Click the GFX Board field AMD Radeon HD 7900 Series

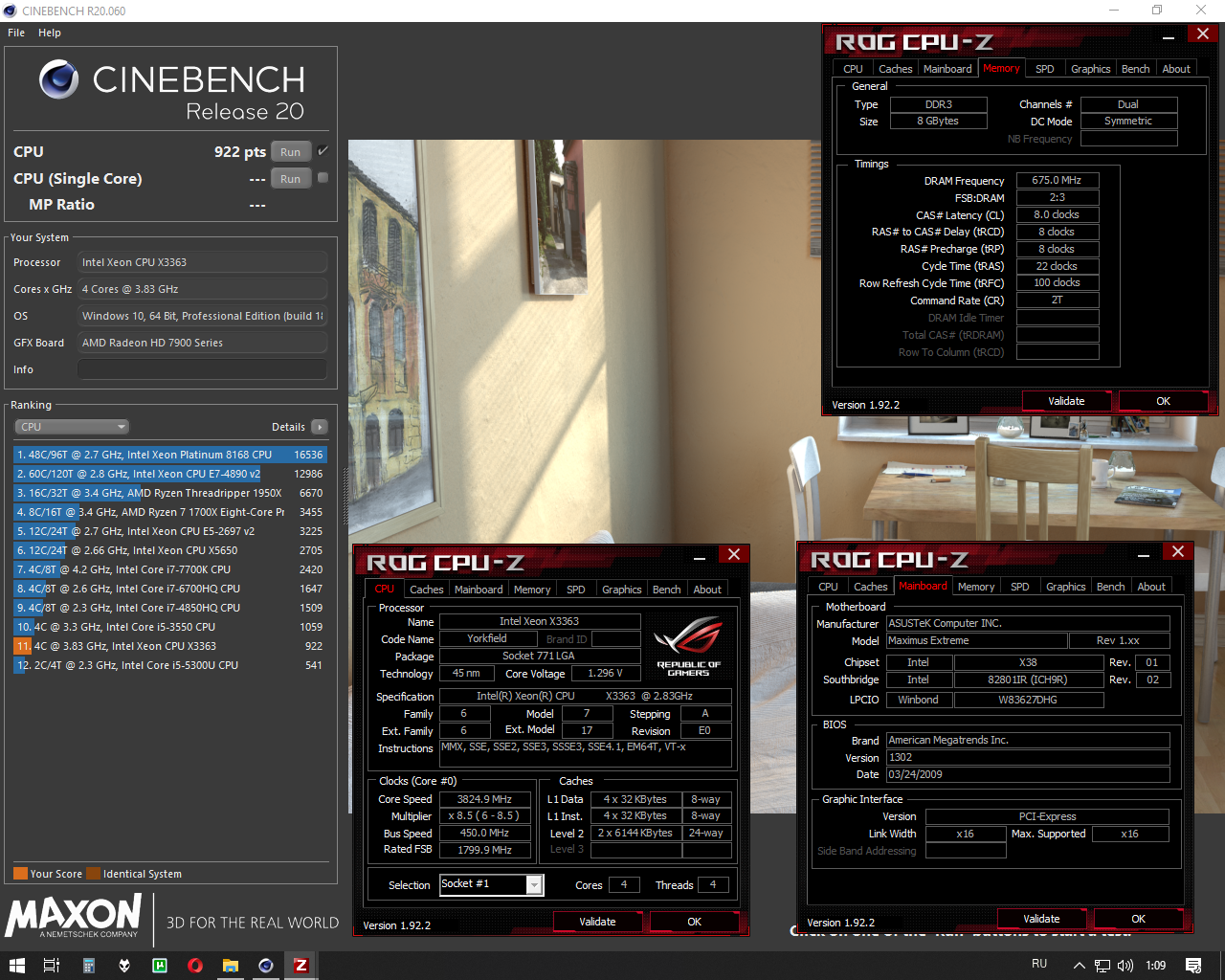[x=202, y=343]
